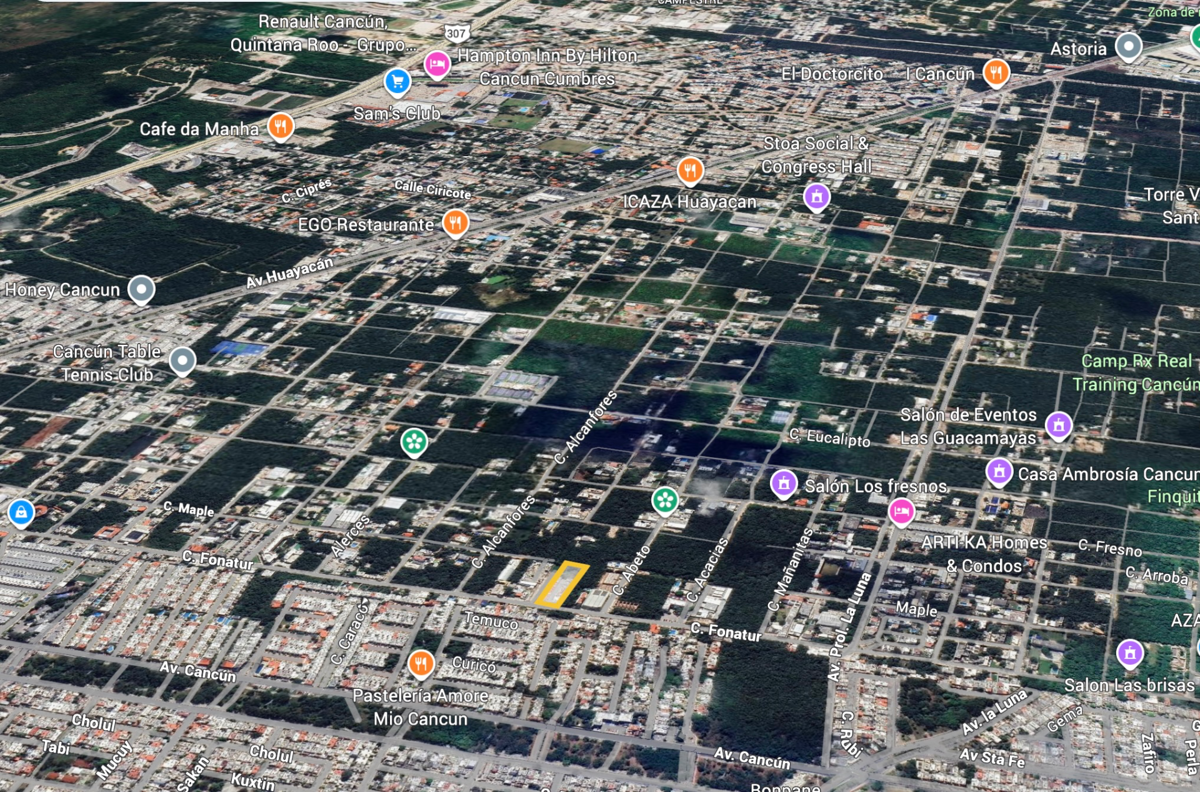Select the Tabi street label
This screenshot has width=1200, height=792.
point(55,748)
